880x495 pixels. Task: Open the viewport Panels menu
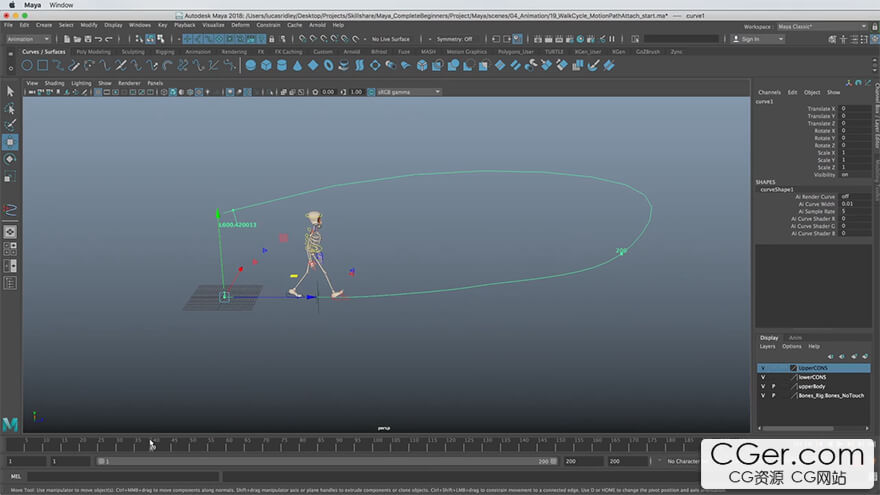155,83
